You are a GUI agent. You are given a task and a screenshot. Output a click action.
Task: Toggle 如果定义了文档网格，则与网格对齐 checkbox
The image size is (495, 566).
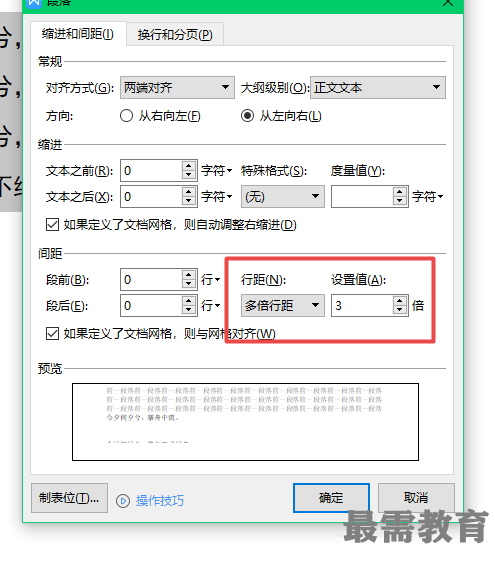52,333
